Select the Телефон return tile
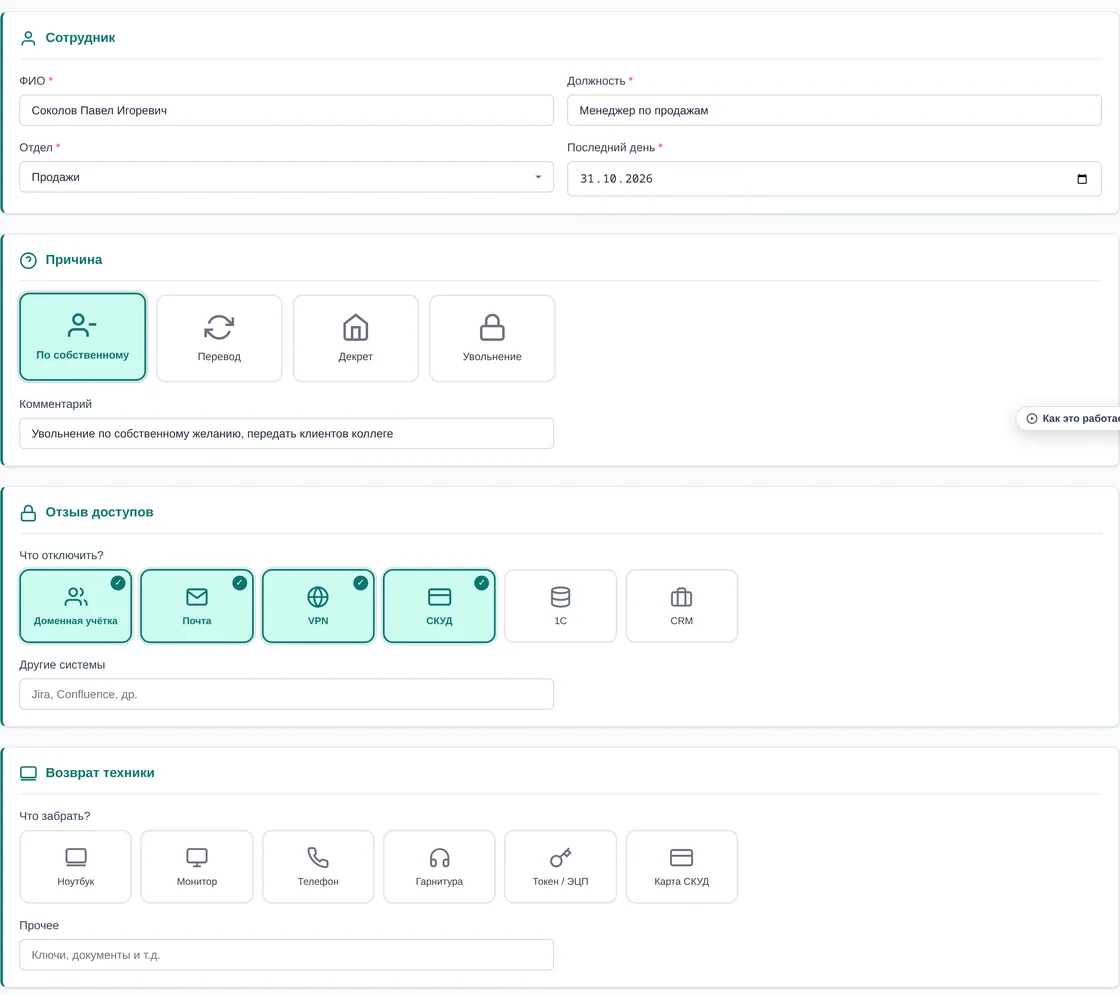Viewport: 1120px width, 995px height. [318, 866]
